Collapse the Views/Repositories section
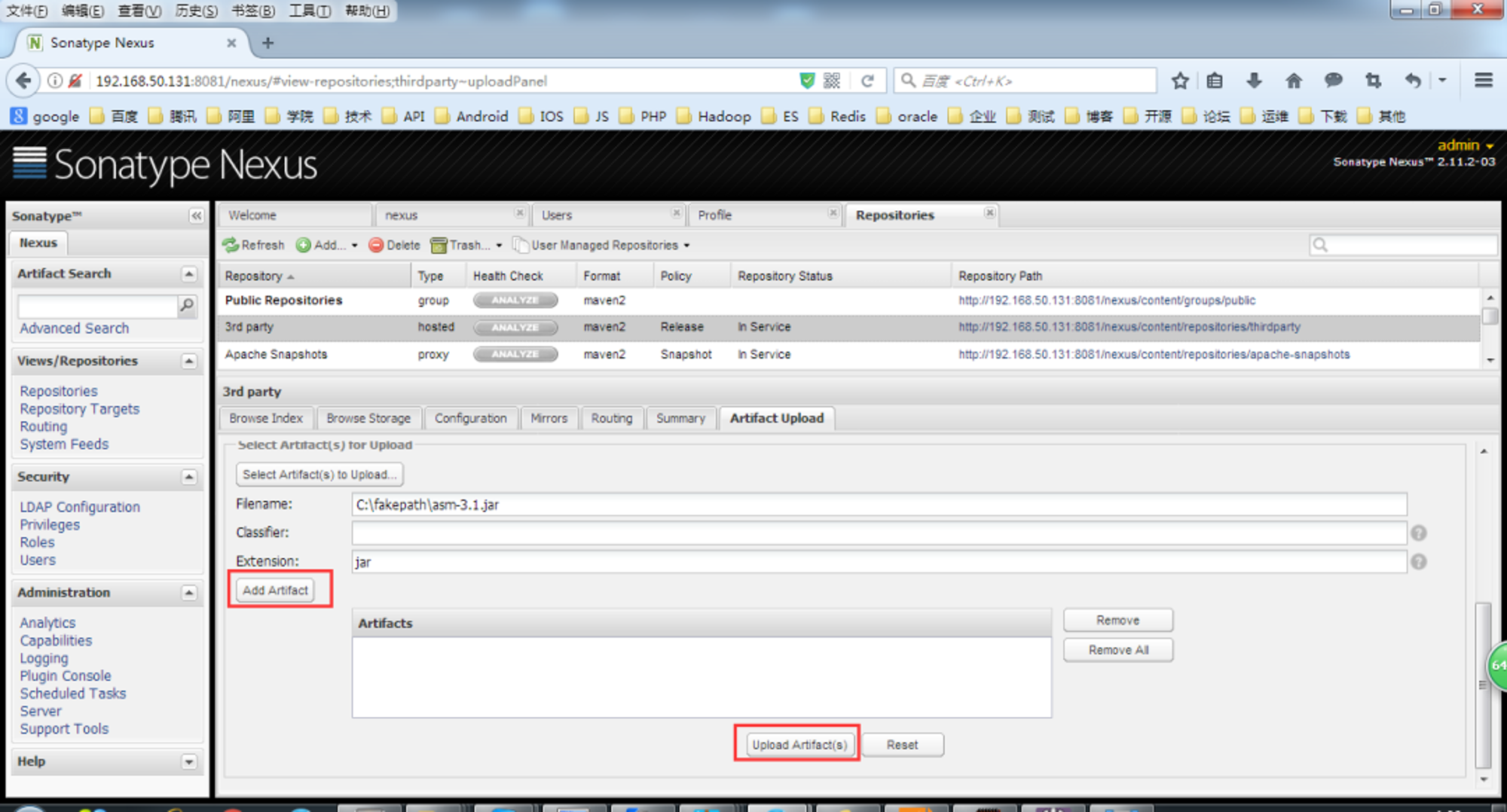This screenshot has height=812, width=1507. pyautogui.click(x=189, y=362)
